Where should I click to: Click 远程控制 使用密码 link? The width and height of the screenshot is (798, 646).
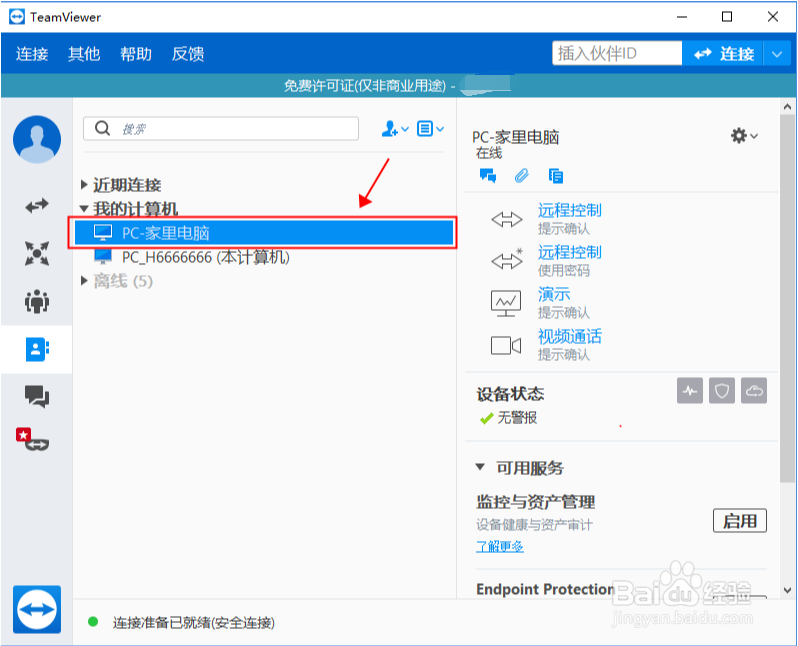[569, 251]
